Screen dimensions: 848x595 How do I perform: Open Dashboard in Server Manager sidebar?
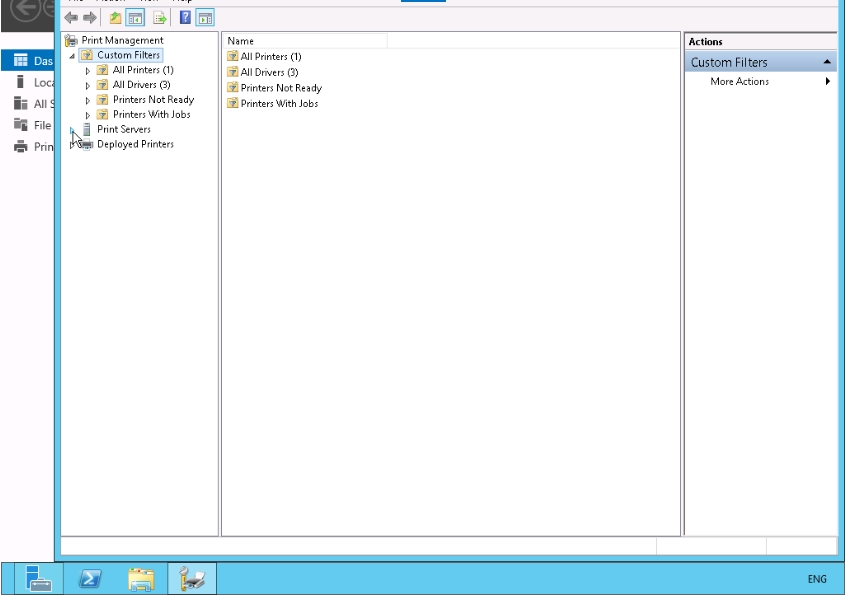[28, 61]
